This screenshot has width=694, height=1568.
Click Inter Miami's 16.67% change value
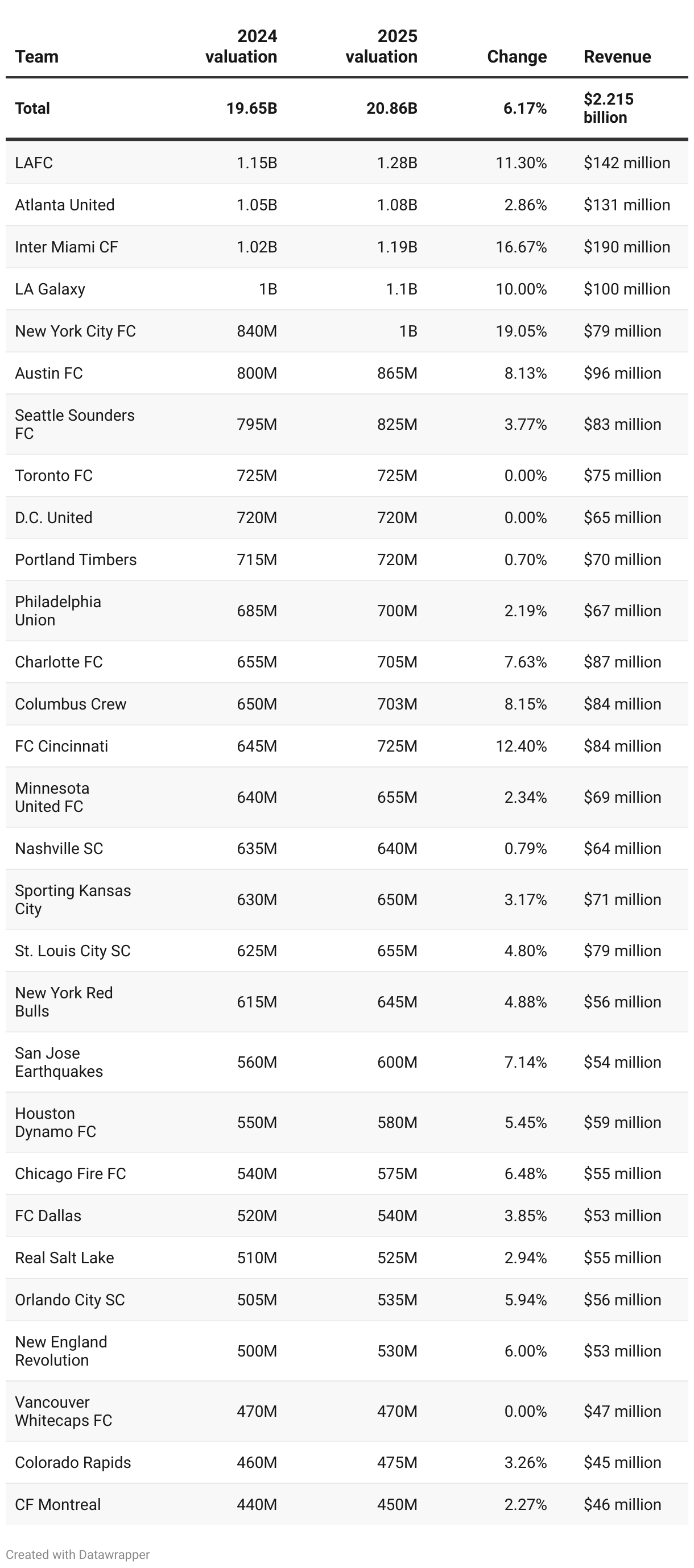click(x=521, y=247)
